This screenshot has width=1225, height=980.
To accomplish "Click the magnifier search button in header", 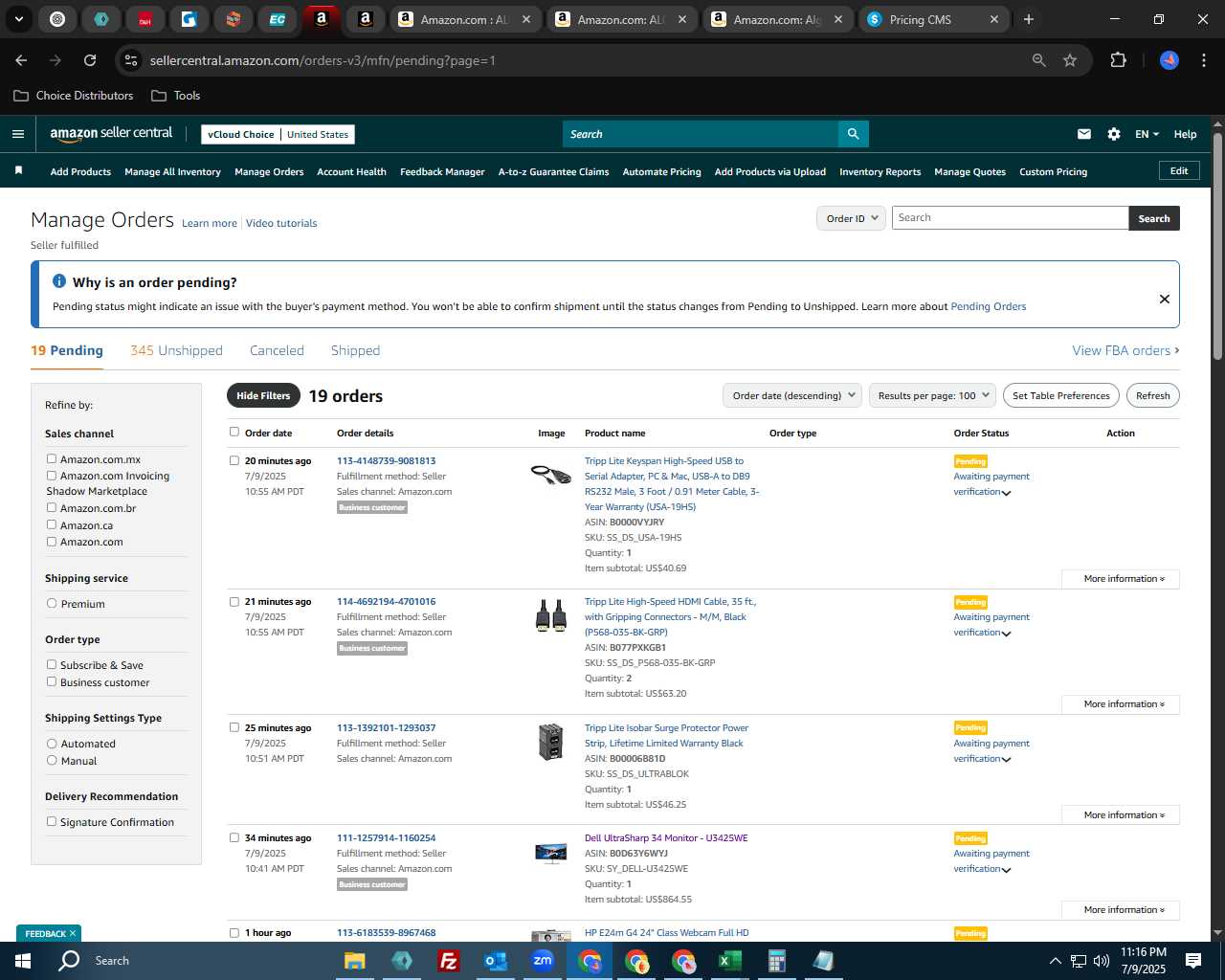I will click(853, 134).
